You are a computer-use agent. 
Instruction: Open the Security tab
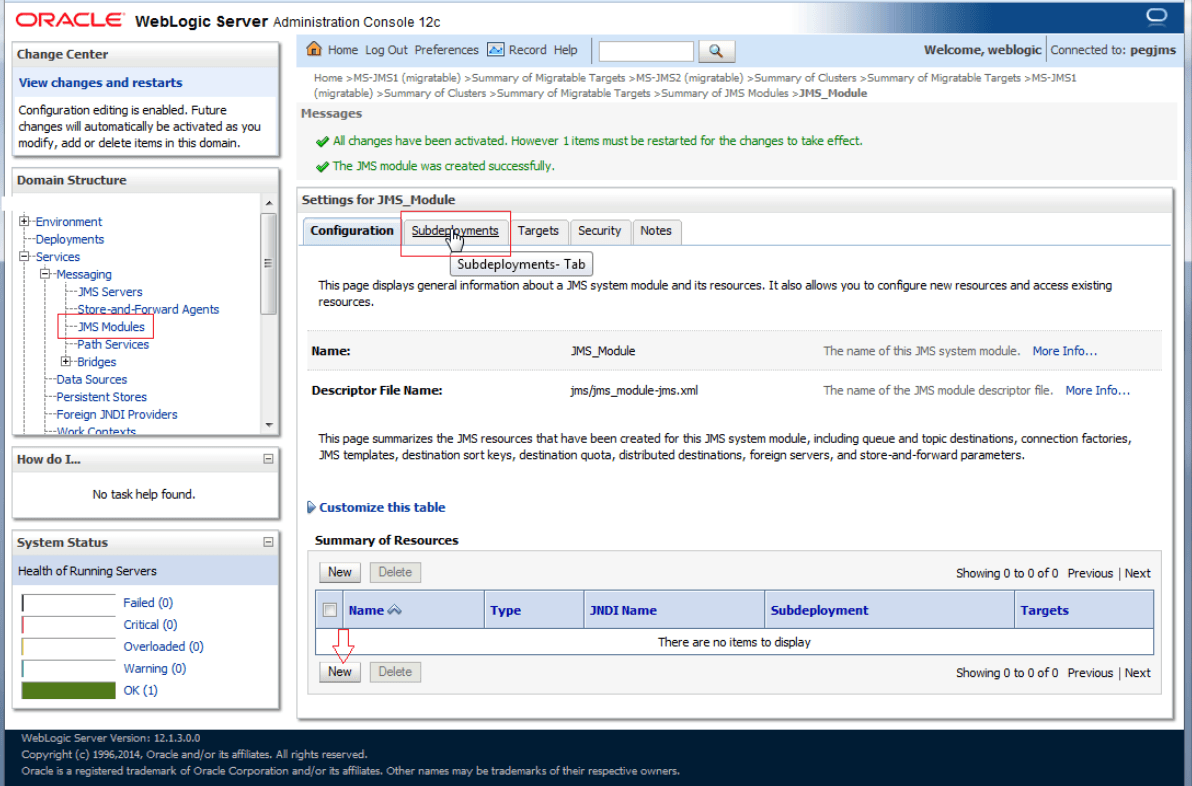point(600,231)
